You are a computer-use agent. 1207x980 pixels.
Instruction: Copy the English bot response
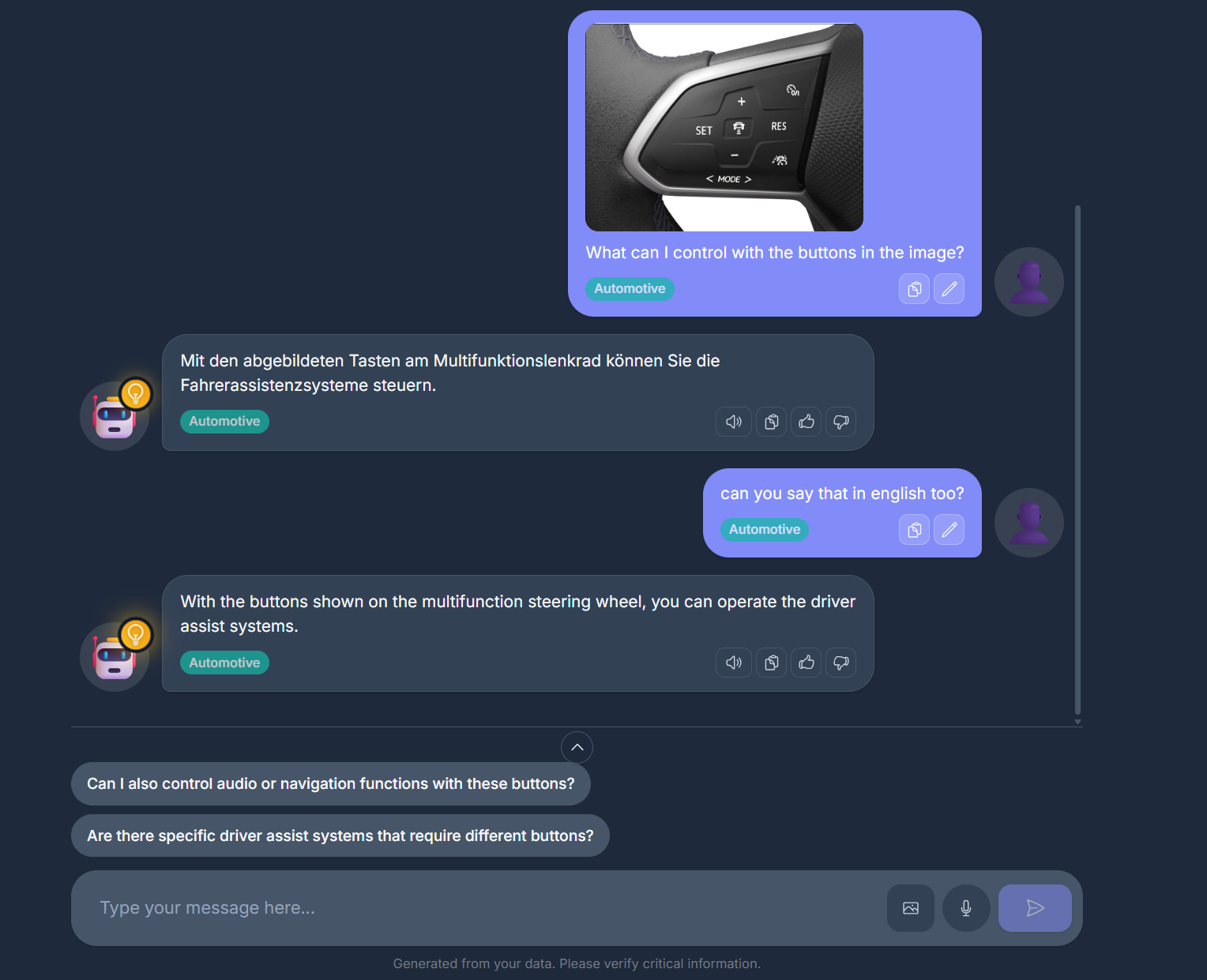pyautogui.click(x=772, y=663)
